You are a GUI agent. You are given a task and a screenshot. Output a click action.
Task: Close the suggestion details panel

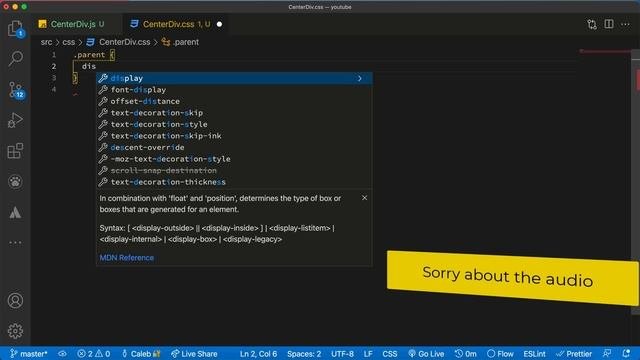pos(364,198)
